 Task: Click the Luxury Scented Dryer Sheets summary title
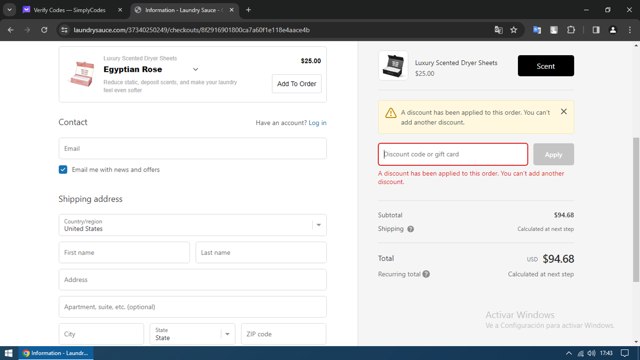tap(456, 63)
